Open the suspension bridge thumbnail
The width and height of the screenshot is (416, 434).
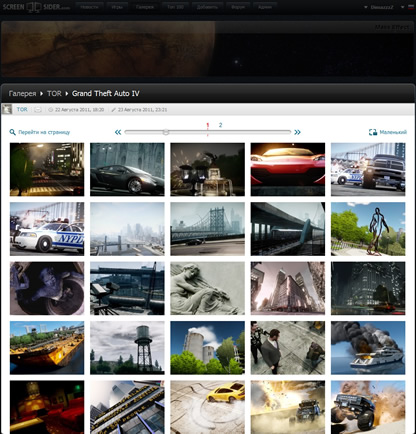click(x=207, y=229)
